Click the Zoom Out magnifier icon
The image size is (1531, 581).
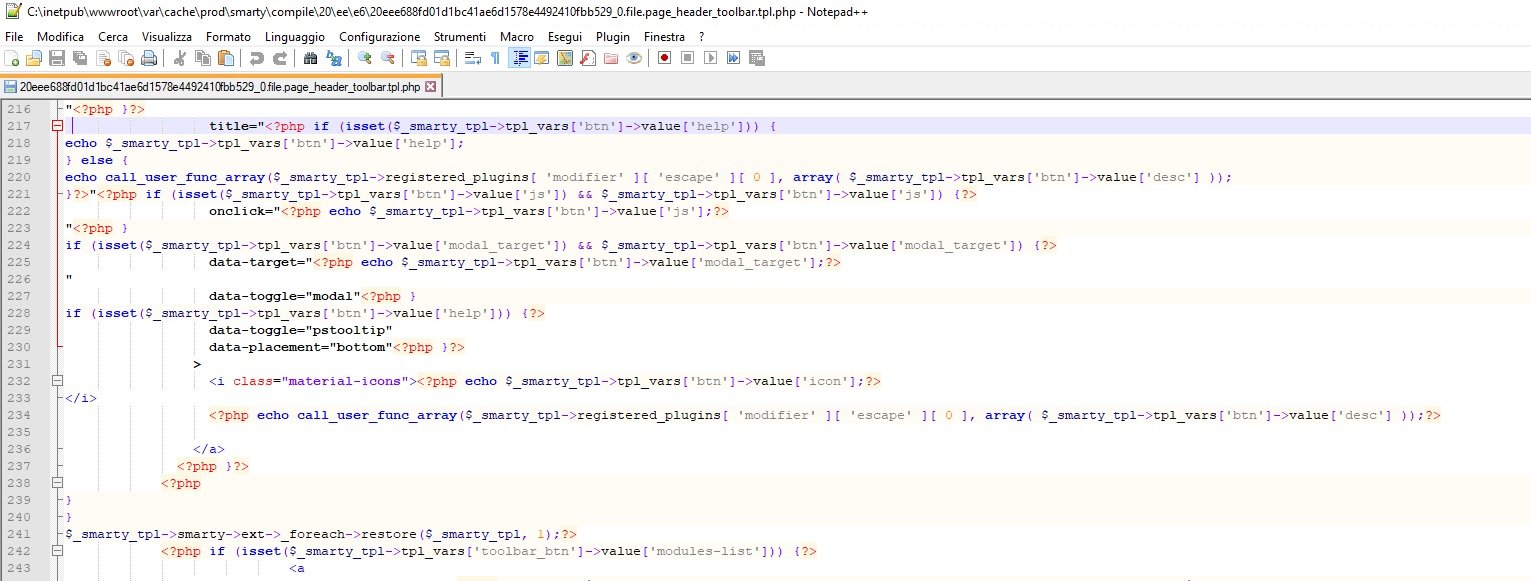click(388, 58)
